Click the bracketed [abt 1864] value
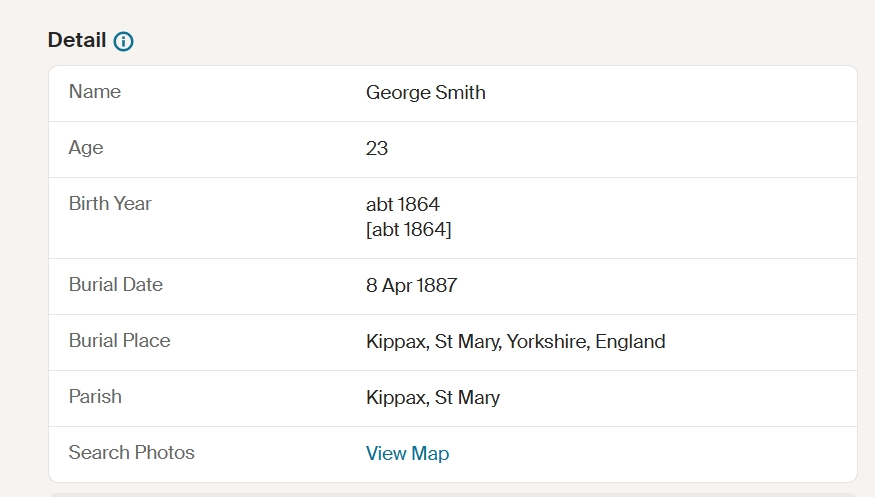The image size is (875, 497). tap(408, 229)
